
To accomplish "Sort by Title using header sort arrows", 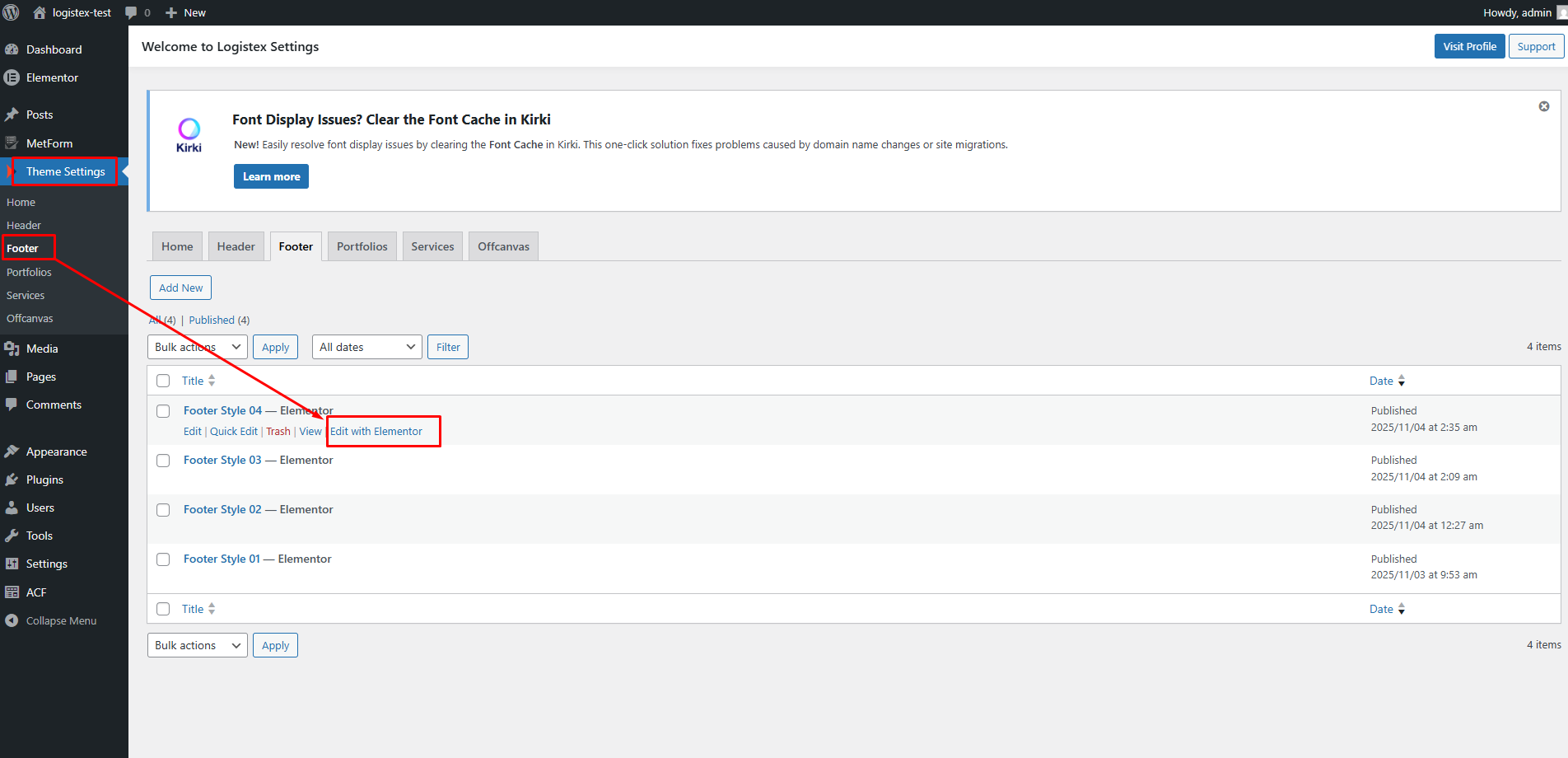I will tap(212, 381).
